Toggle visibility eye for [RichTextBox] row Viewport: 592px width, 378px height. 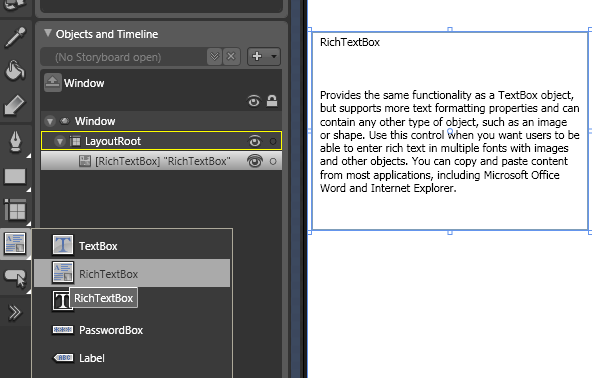click(254, 161)
